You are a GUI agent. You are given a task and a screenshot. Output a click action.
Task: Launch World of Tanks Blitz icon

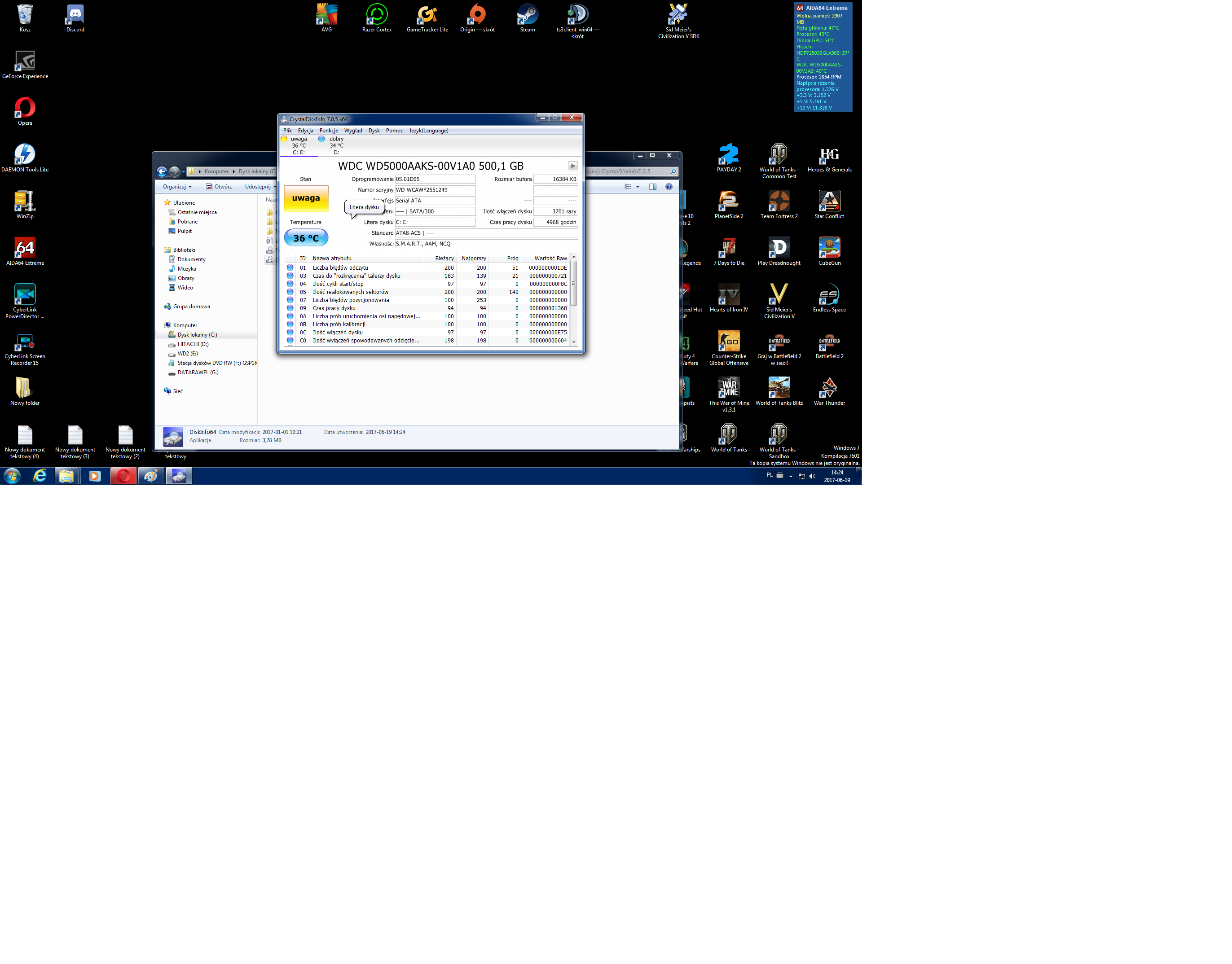tap(779, 392)
